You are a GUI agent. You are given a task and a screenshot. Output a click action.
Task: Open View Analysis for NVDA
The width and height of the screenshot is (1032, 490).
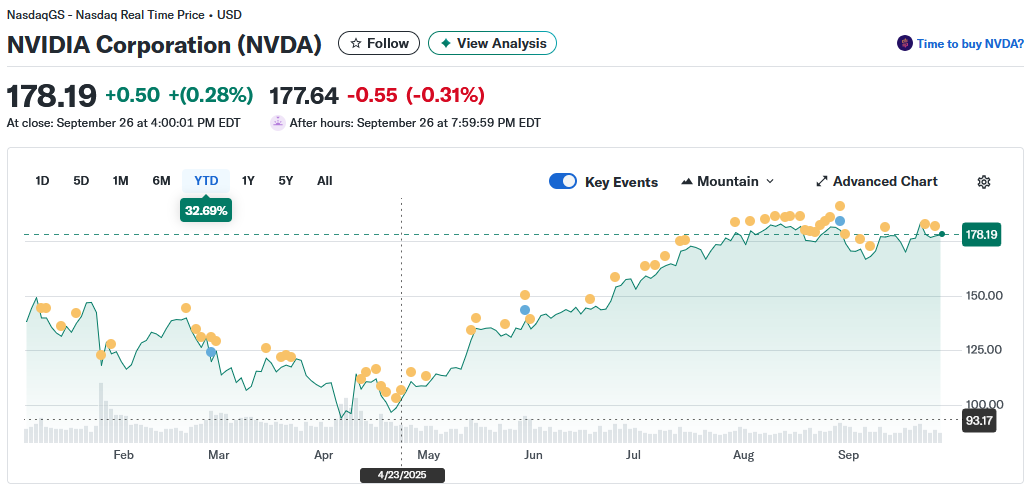click(492, 43)
